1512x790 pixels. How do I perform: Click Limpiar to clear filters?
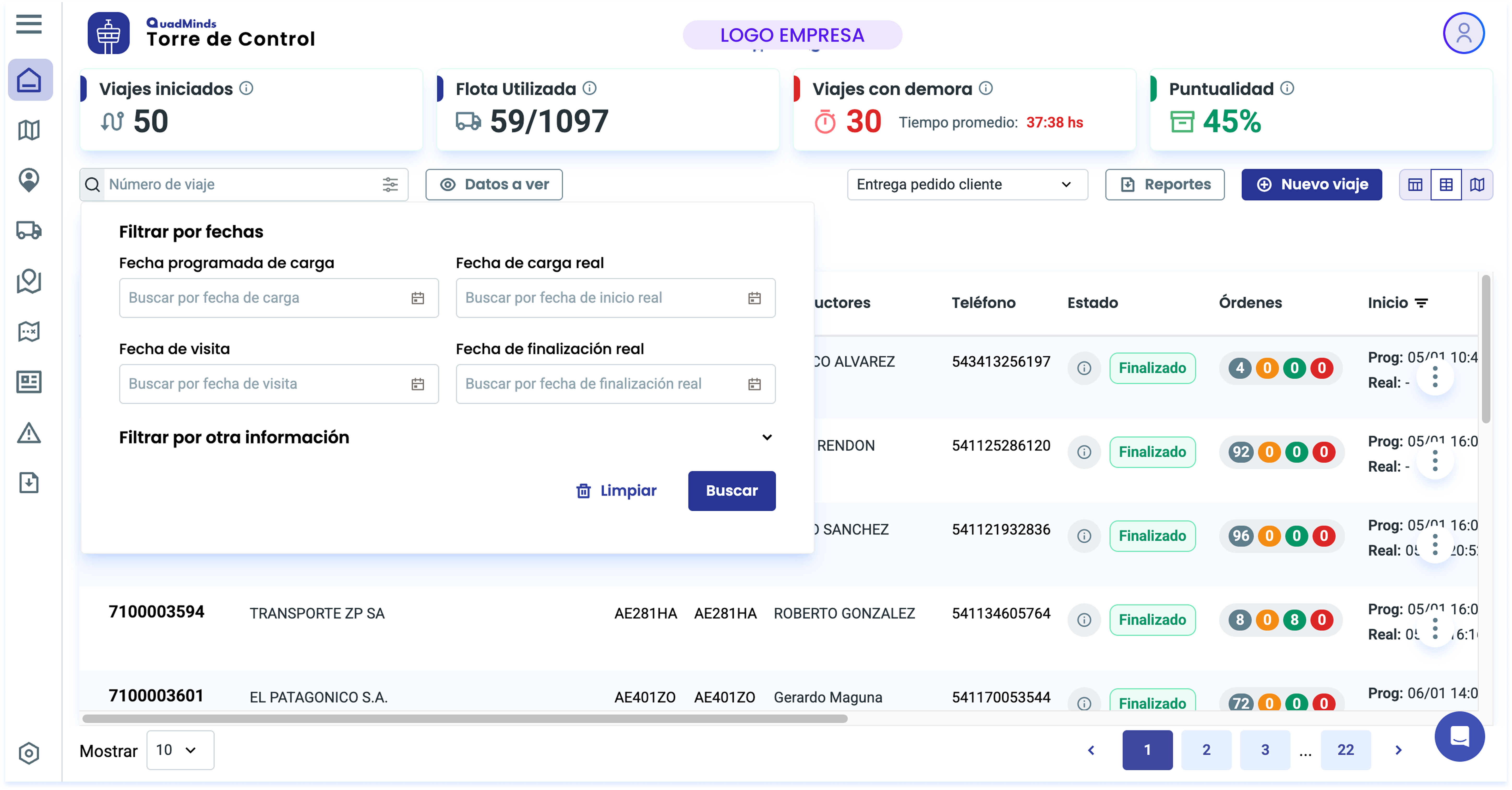click(x=616, y=491)
